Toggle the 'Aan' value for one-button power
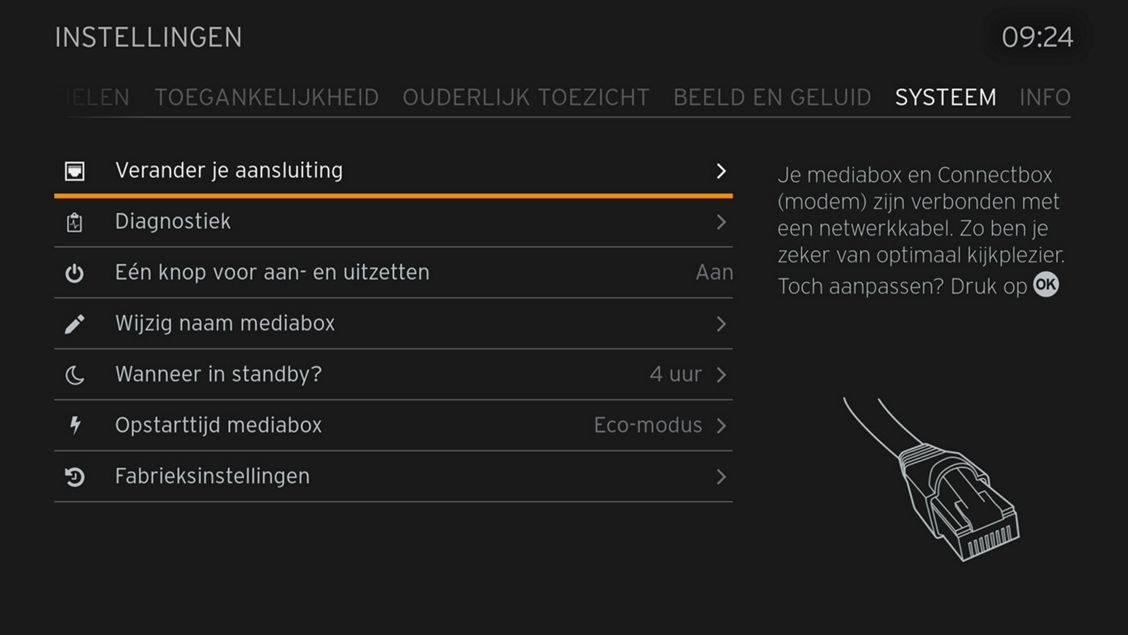Image resolution: width=1128 pixels, height=635 pixels. [714, 272]
